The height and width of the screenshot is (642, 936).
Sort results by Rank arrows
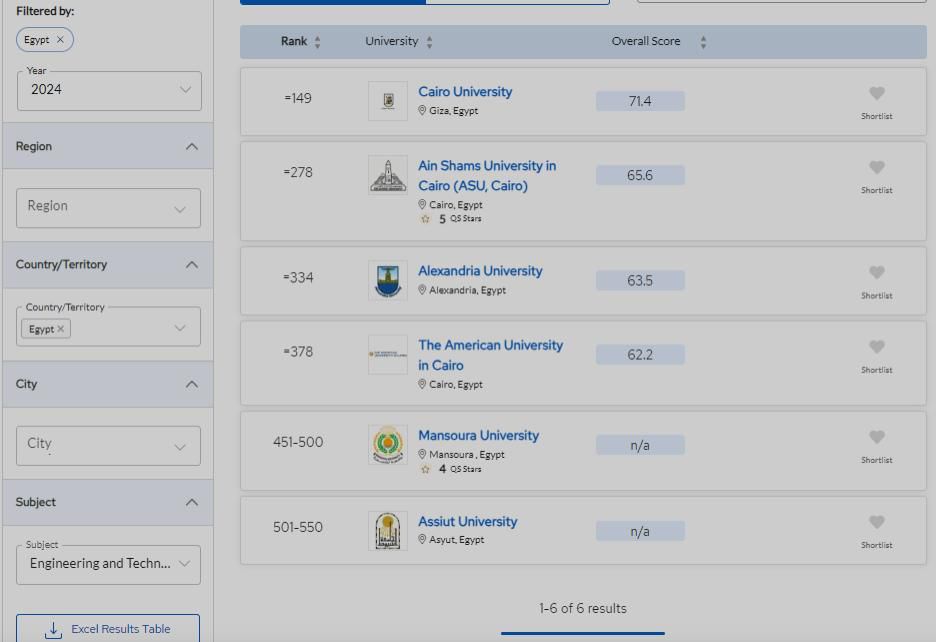click(x=317, y=42)
